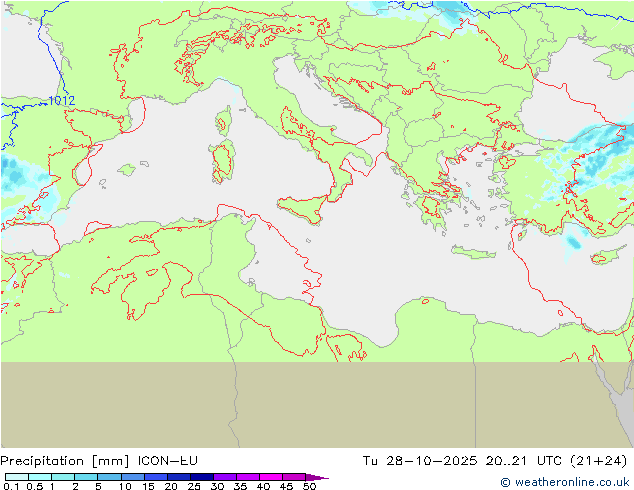This screenshot has width=634, height=490.
Task: Click the 40–45 mm magenta legend swatch
Action: coord(271,477)
